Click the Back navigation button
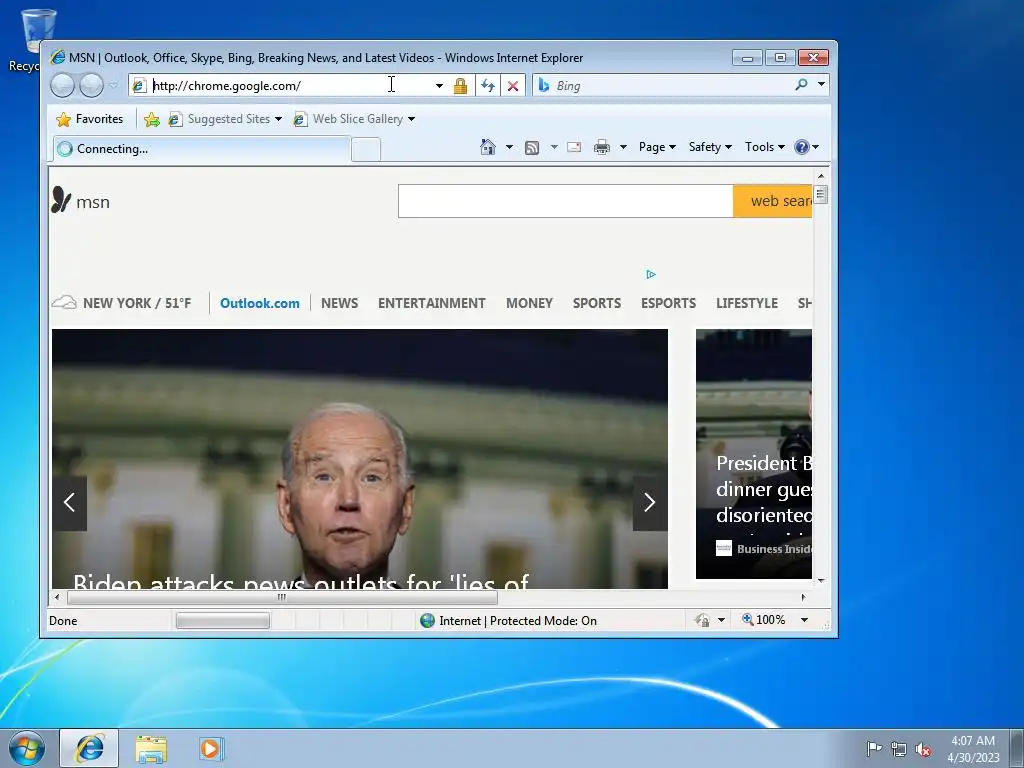The height and width of the screenshot is (768, 1024). 63,86
